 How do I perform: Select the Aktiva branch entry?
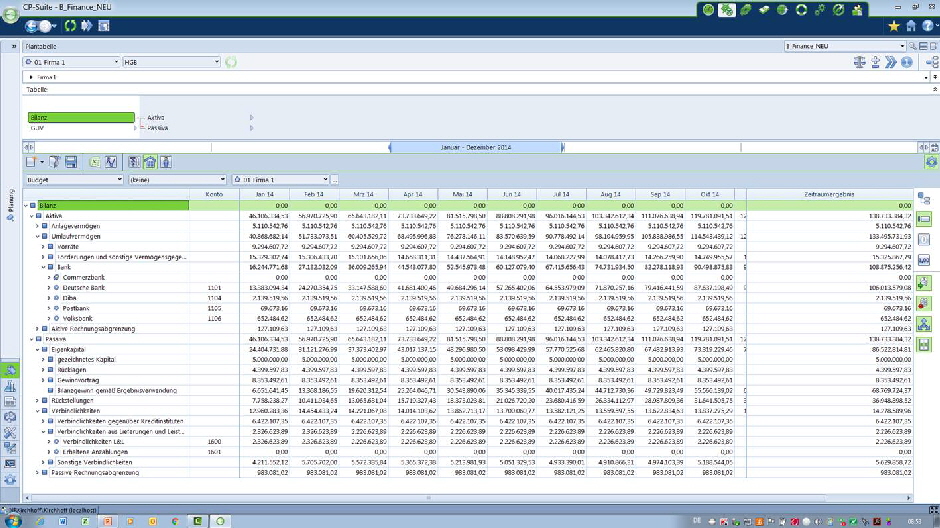(155, 117)
